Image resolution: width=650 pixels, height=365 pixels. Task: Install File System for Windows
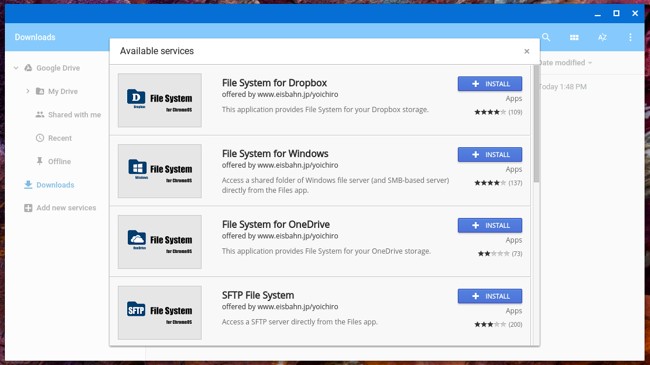[490, 155]
